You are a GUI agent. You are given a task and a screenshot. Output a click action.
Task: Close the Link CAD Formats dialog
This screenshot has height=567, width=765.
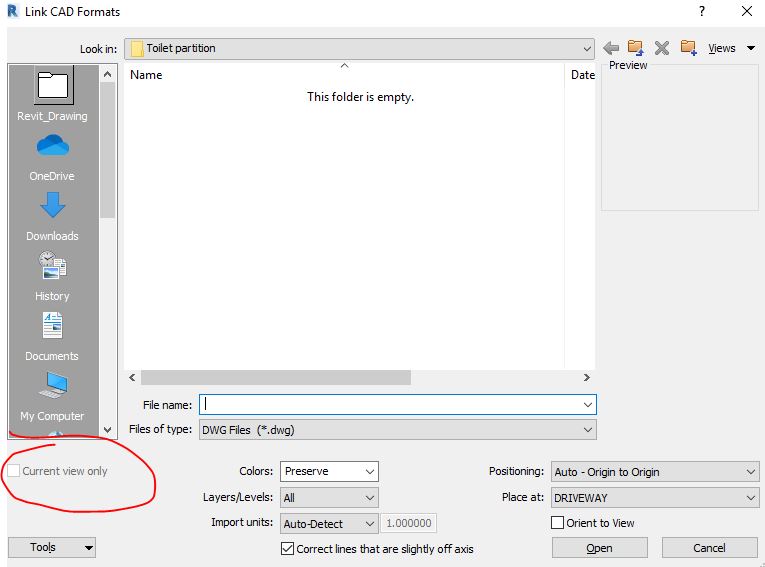tap(746, 11)
